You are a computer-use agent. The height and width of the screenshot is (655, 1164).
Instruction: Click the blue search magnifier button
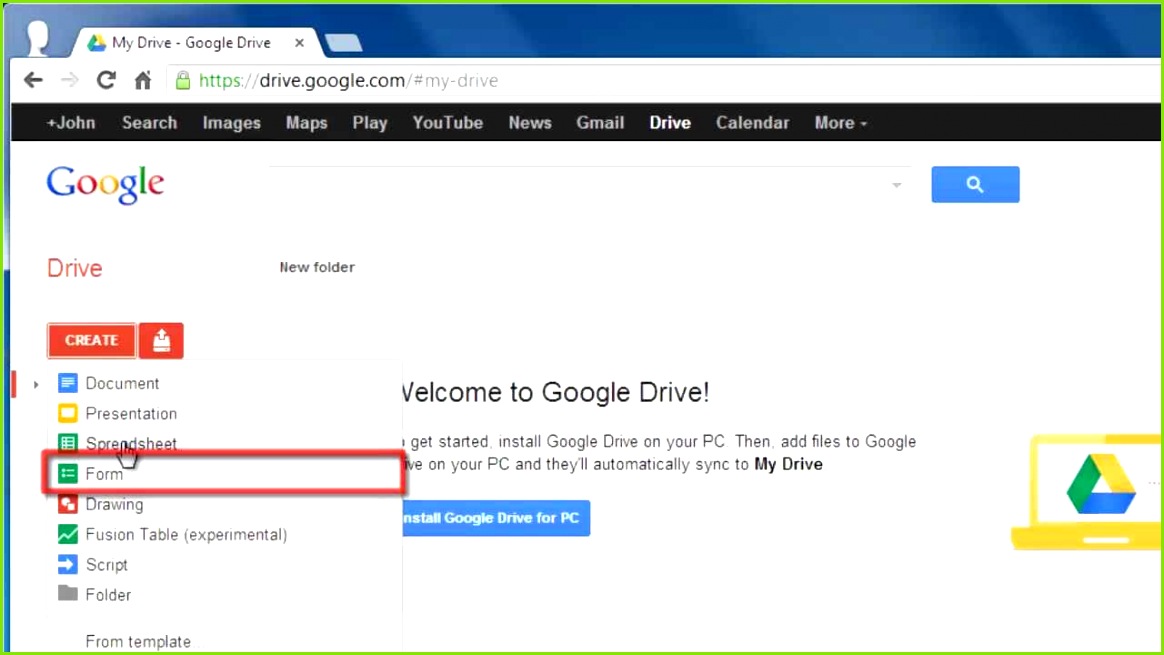[975, 184]
